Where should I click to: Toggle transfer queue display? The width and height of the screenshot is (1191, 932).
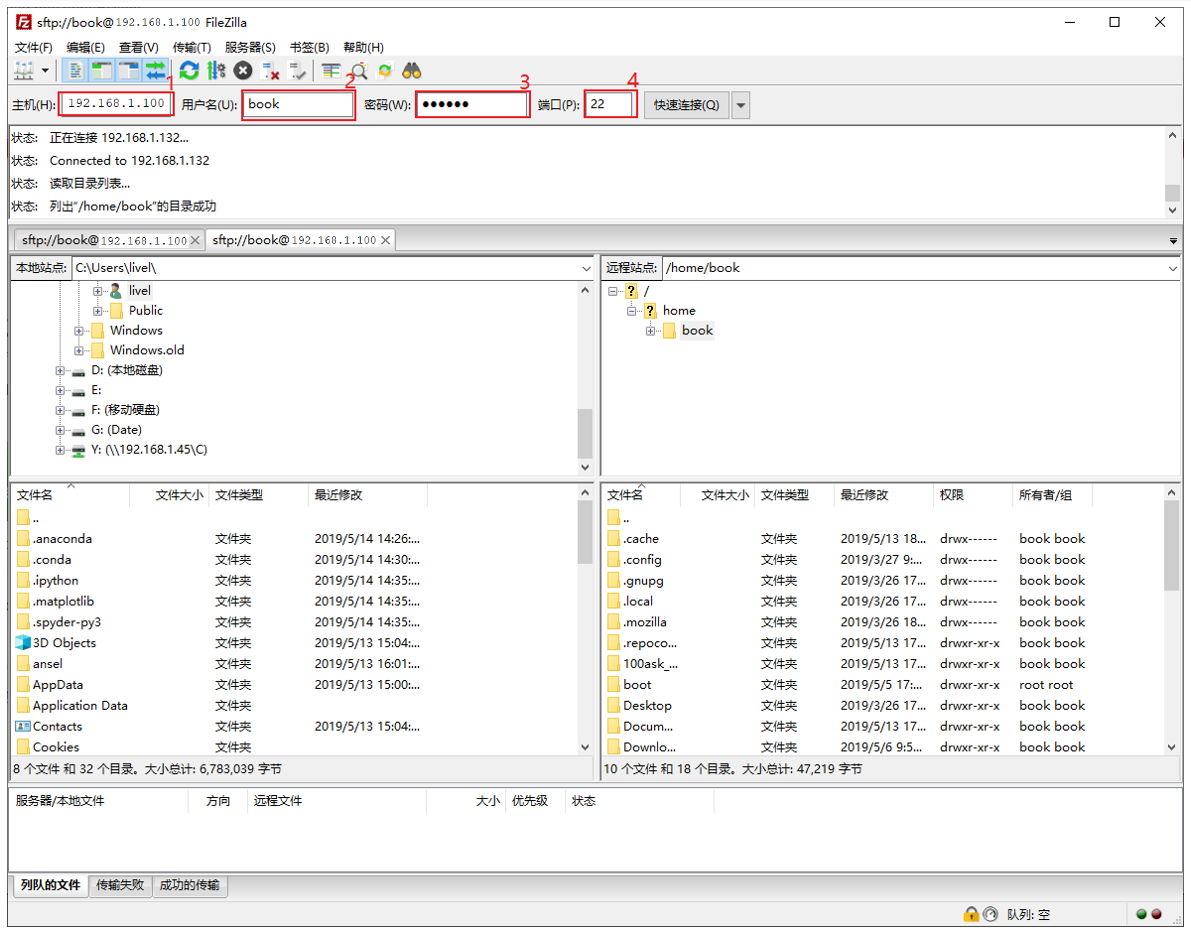tap(156, 71)
